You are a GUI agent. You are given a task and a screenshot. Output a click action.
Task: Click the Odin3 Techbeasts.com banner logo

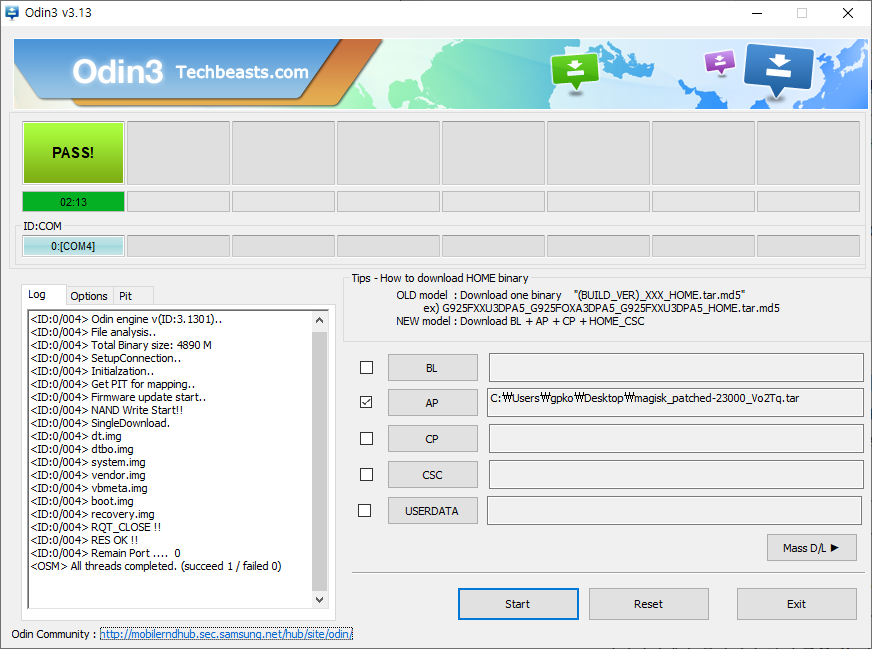(191, 72)
